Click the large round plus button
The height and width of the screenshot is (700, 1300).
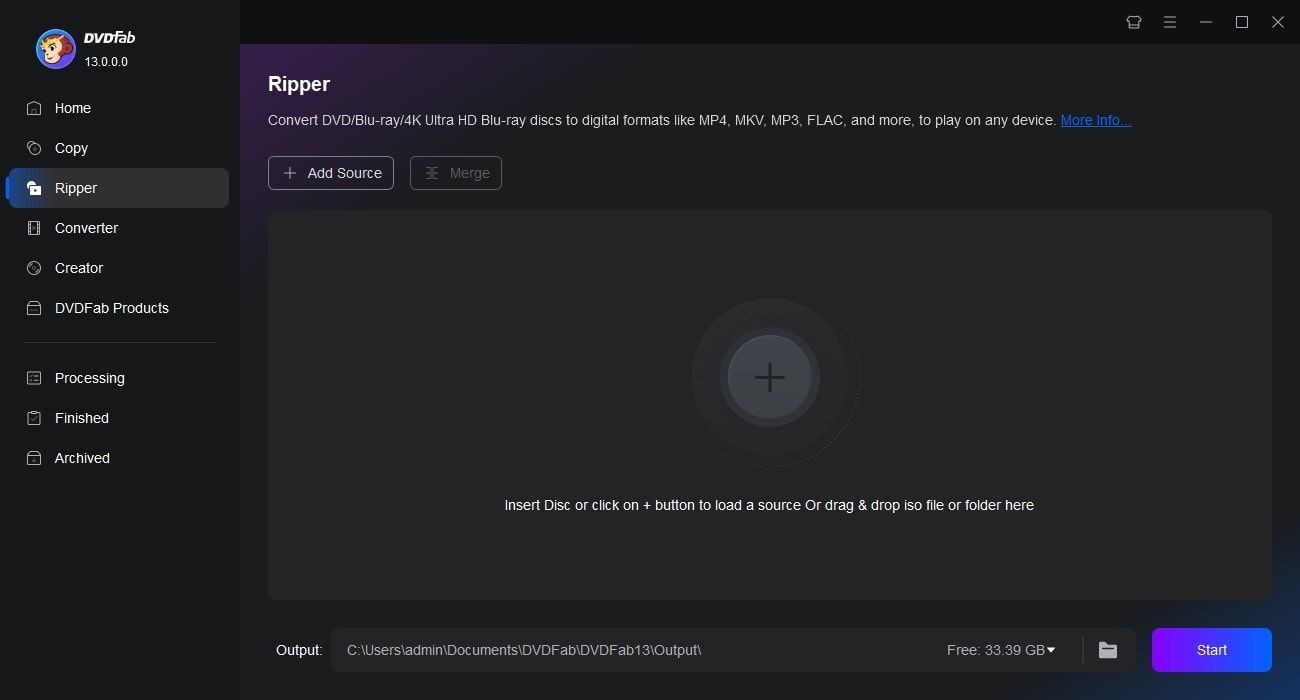click(x=769, y=377)
